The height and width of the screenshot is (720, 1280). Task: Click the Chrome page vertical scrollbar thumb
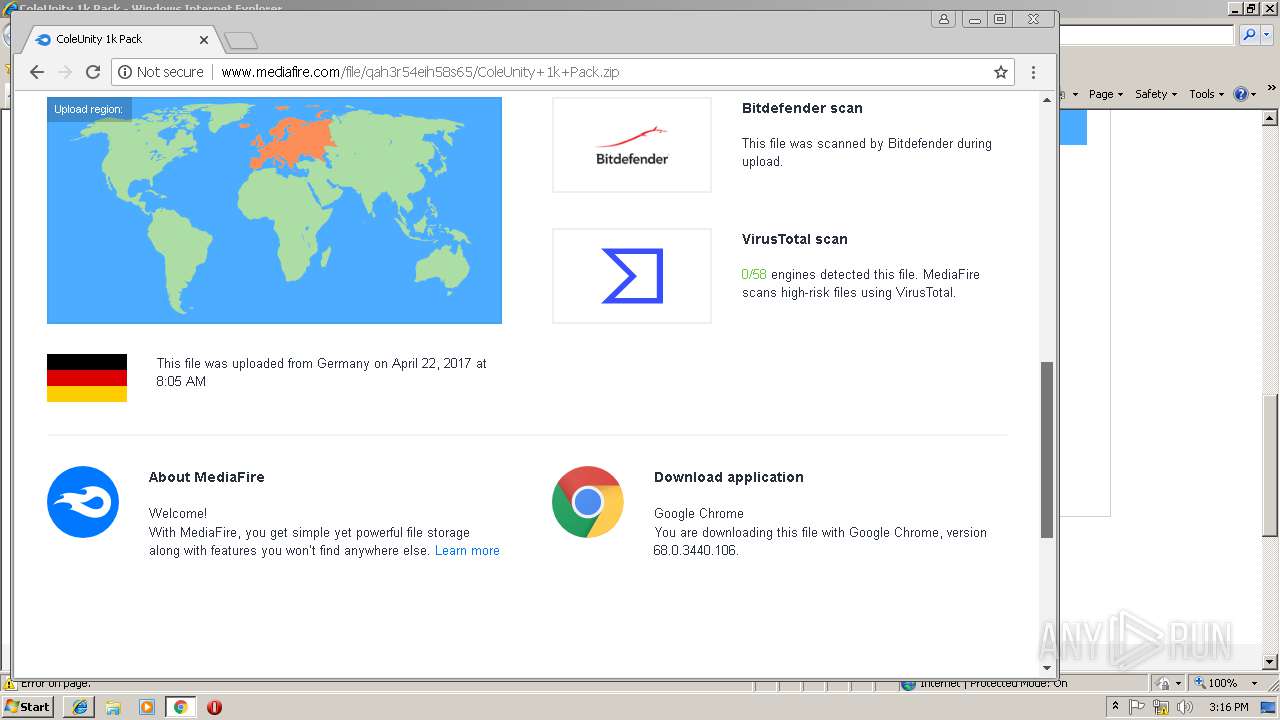(1047, 450)
